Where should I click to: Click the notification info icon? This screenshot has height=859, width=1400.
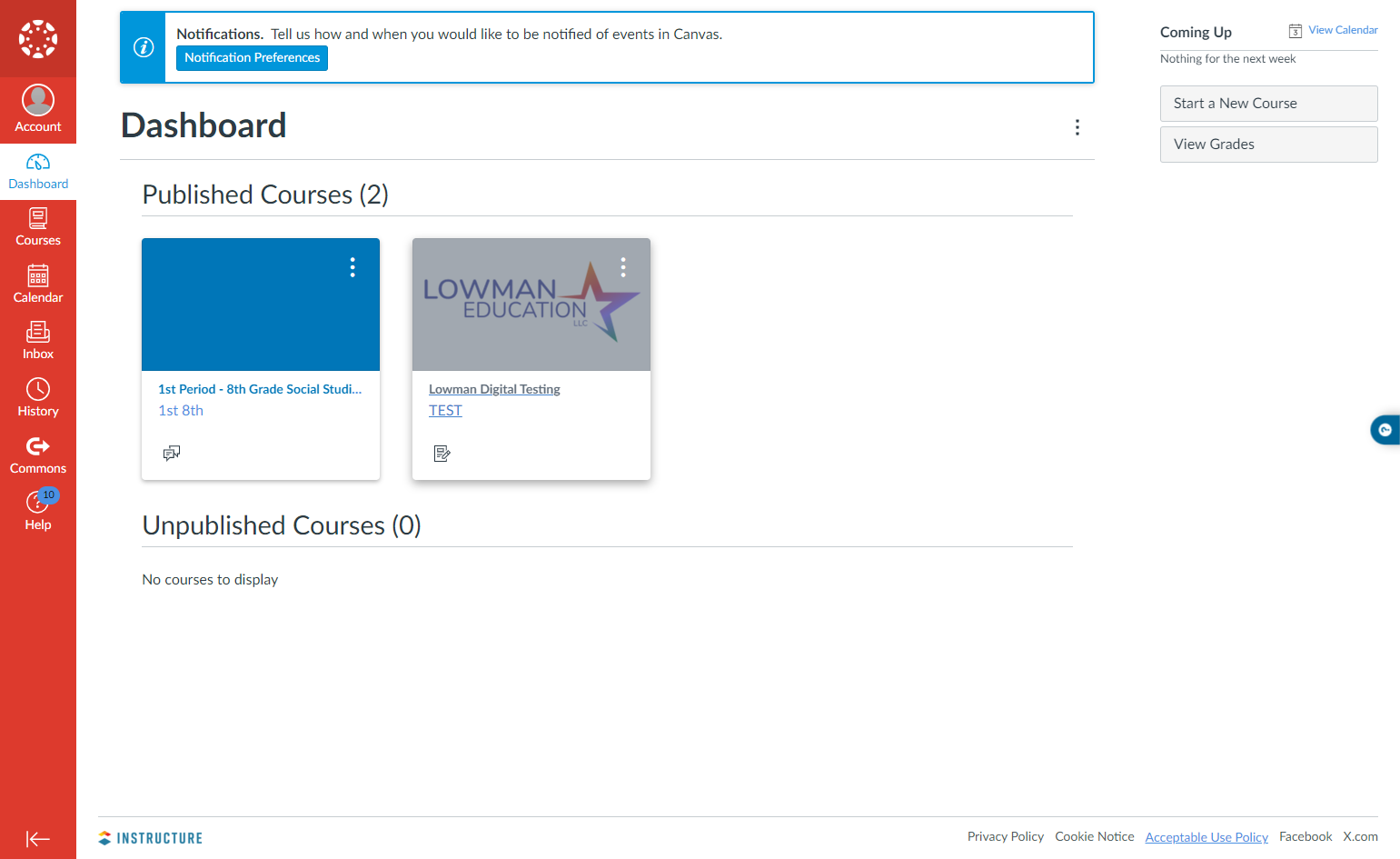click(x=144, y=47)
